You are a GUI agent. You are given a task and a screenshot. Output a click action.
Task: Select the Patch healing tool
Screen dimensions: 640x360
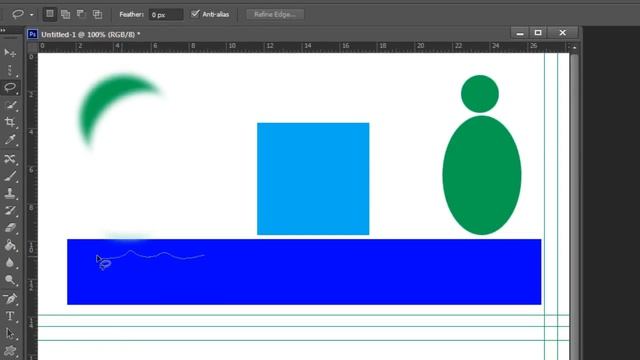coord(10,158)
